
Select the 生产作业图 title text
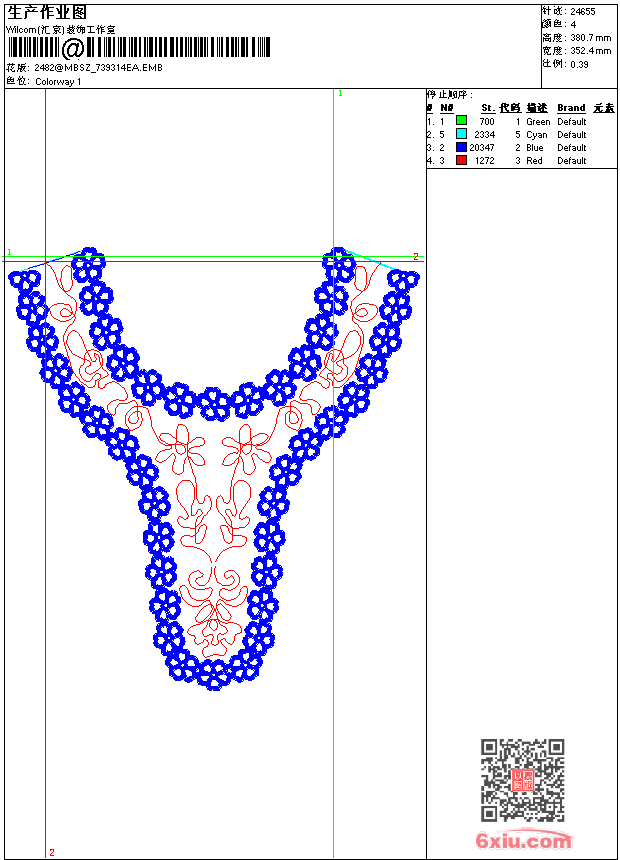pos(47,12)
